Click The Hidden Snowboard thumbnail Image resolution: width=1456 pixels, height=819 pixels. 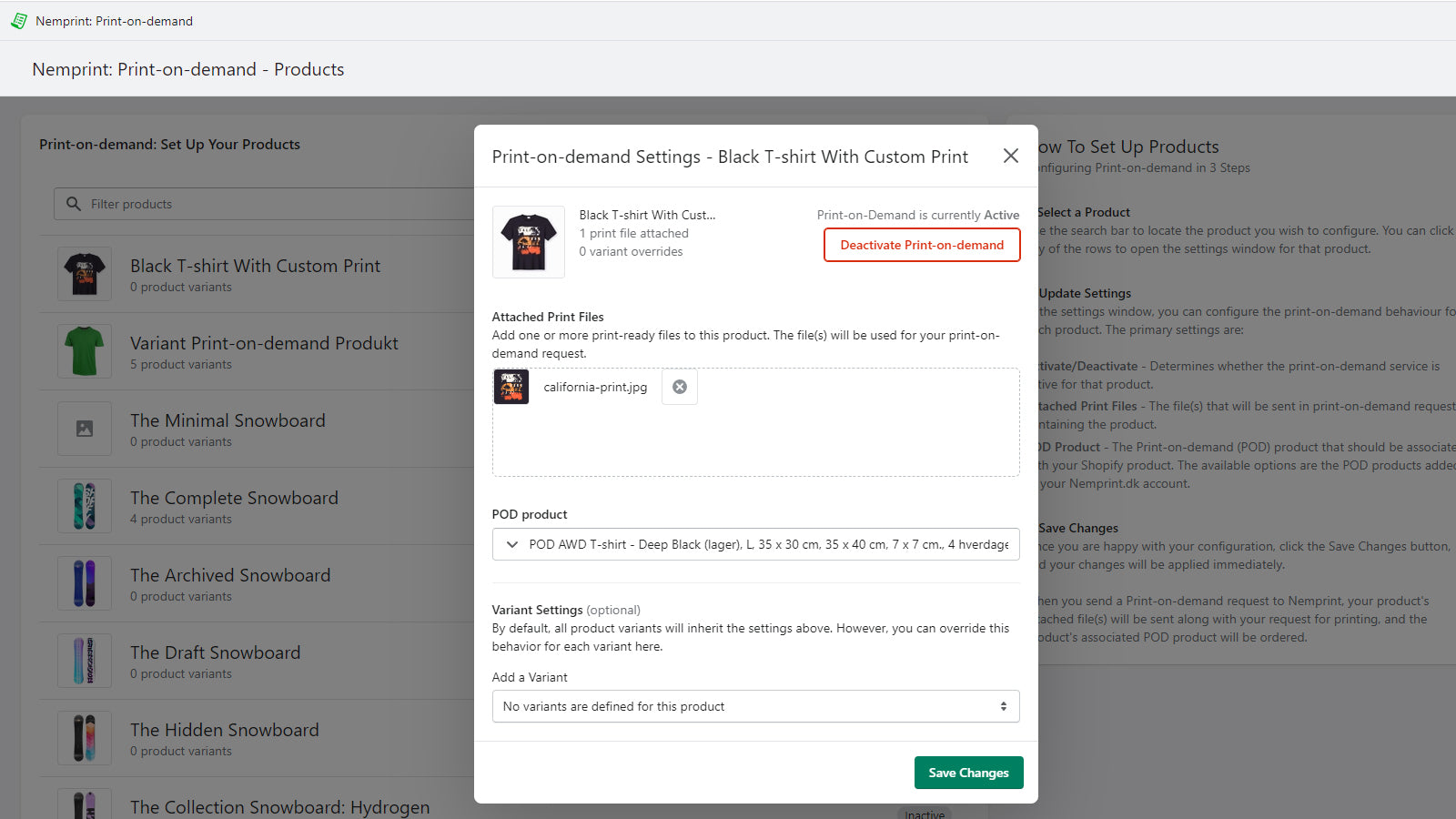pos(85,738)
